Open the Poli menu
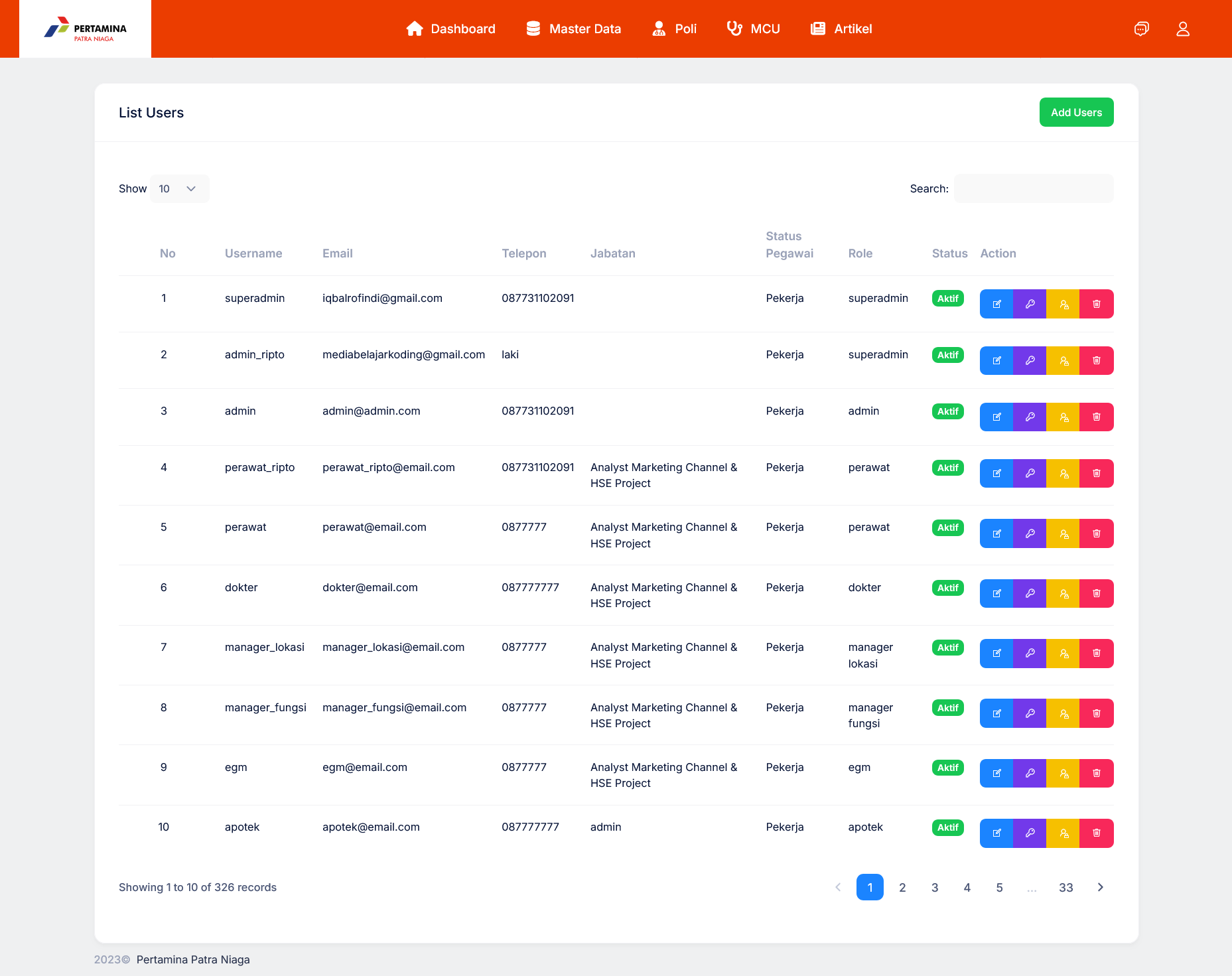The width and height of the screenshot is (1232, 976). [674, 29]
